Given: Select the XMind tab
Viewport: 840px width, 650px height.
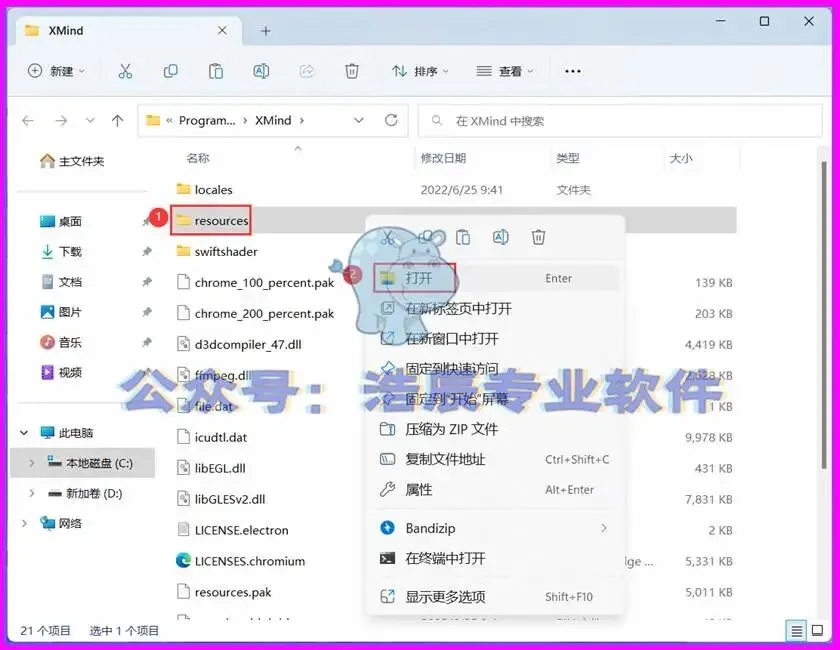Looking at the screenshot, I should [x=129, y=31].
